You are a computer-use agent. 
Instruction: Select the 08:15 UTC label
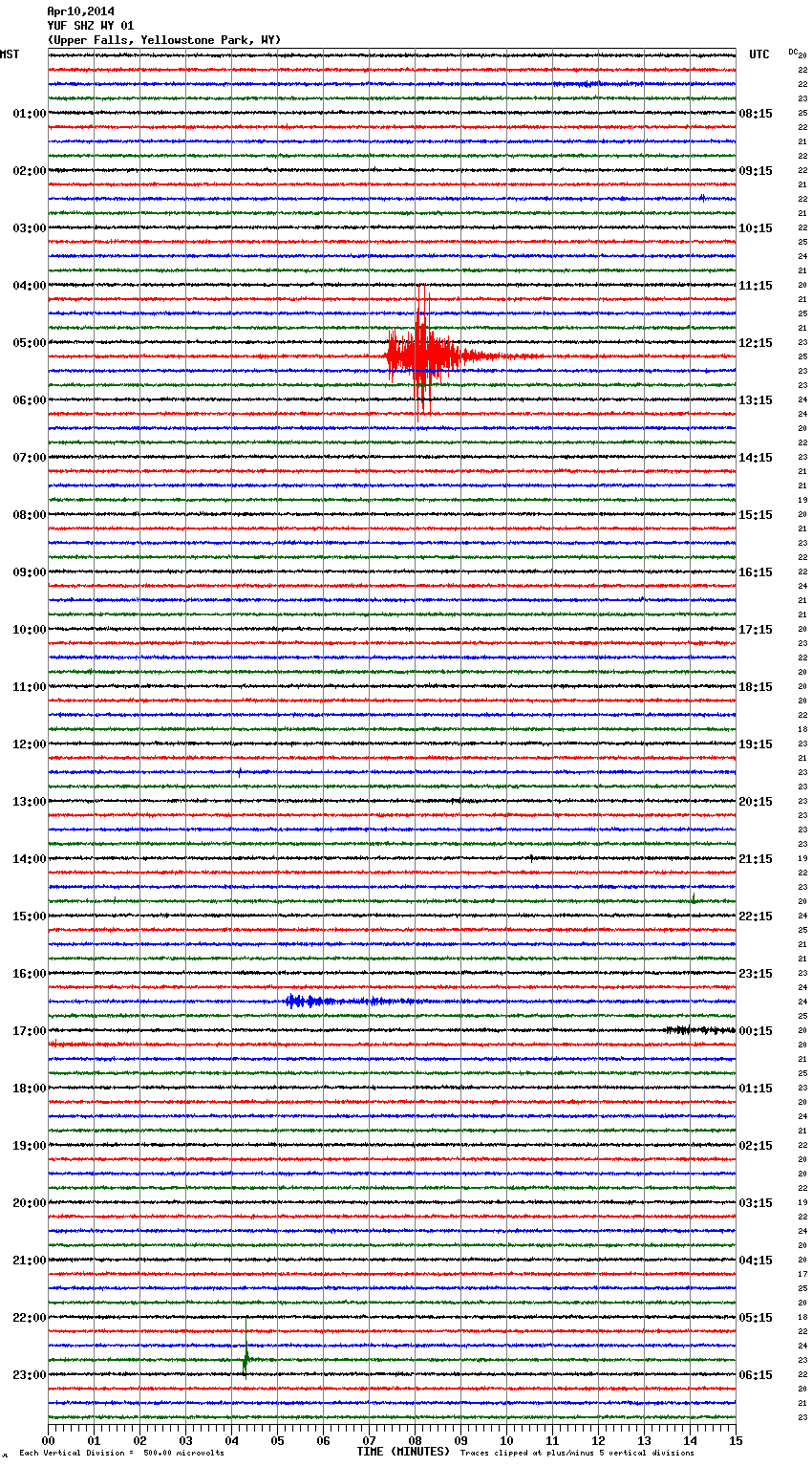pyautogui.click(x=756, y=114)
